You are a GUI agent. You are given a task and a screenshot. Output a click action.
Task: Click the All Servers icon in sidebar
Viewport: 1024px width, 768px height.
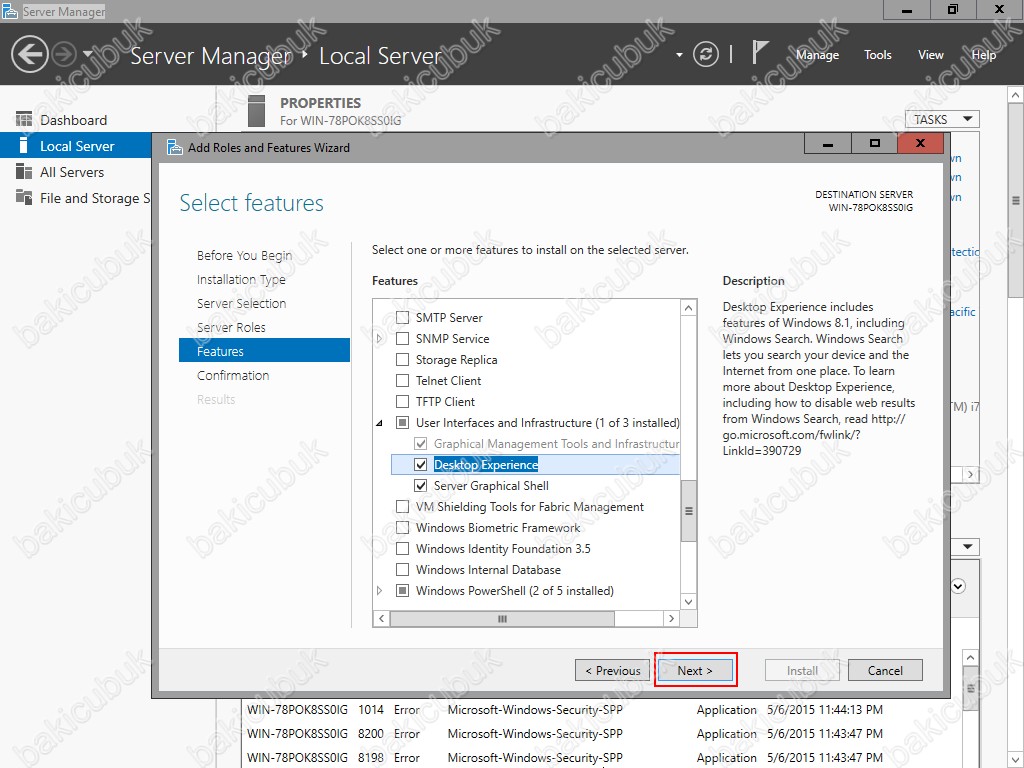click(x=24, y=172)
